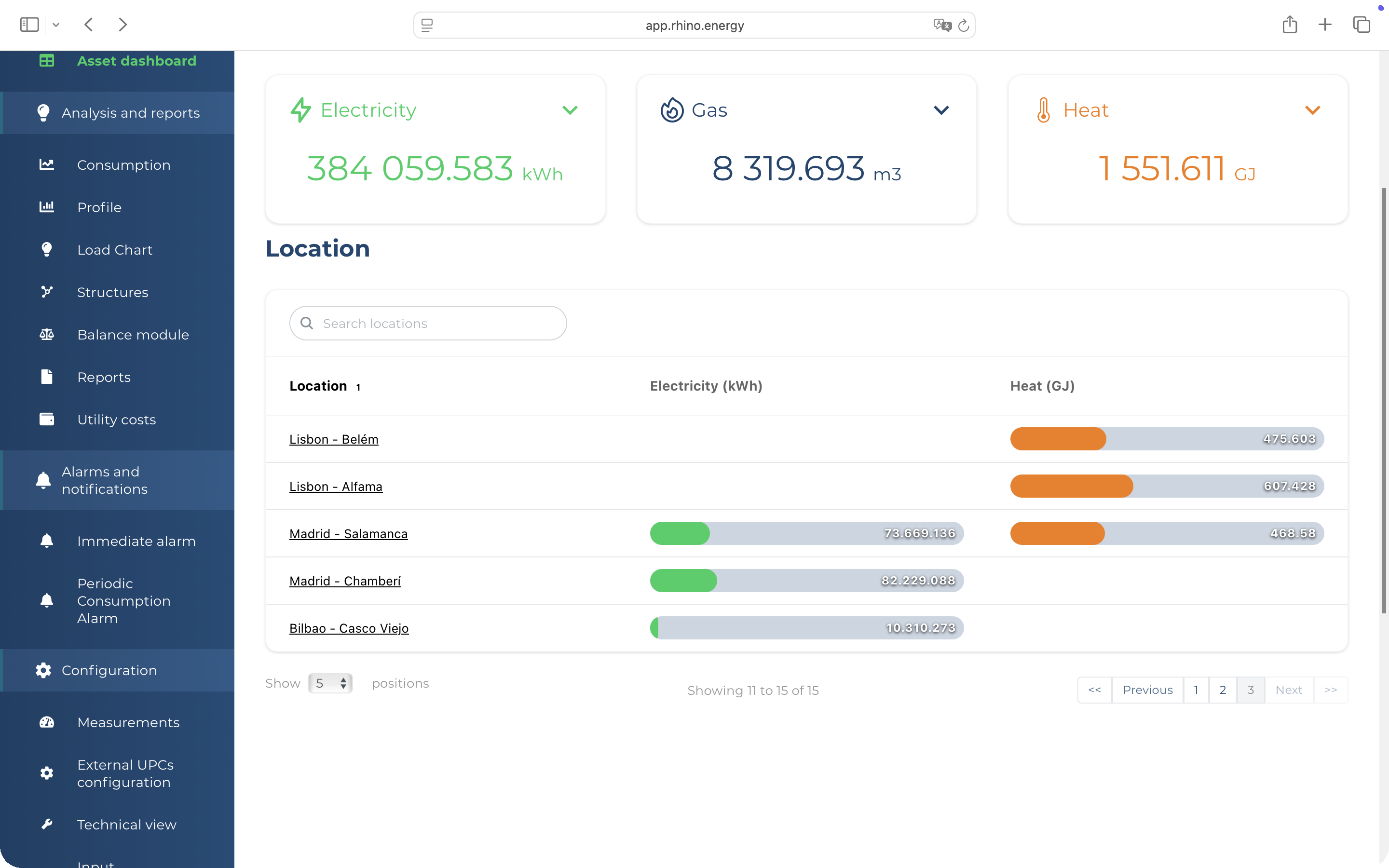The width and height of the screenshot is (1389, 868).
Task: Sort table by Location column
Action: [325, 386]
